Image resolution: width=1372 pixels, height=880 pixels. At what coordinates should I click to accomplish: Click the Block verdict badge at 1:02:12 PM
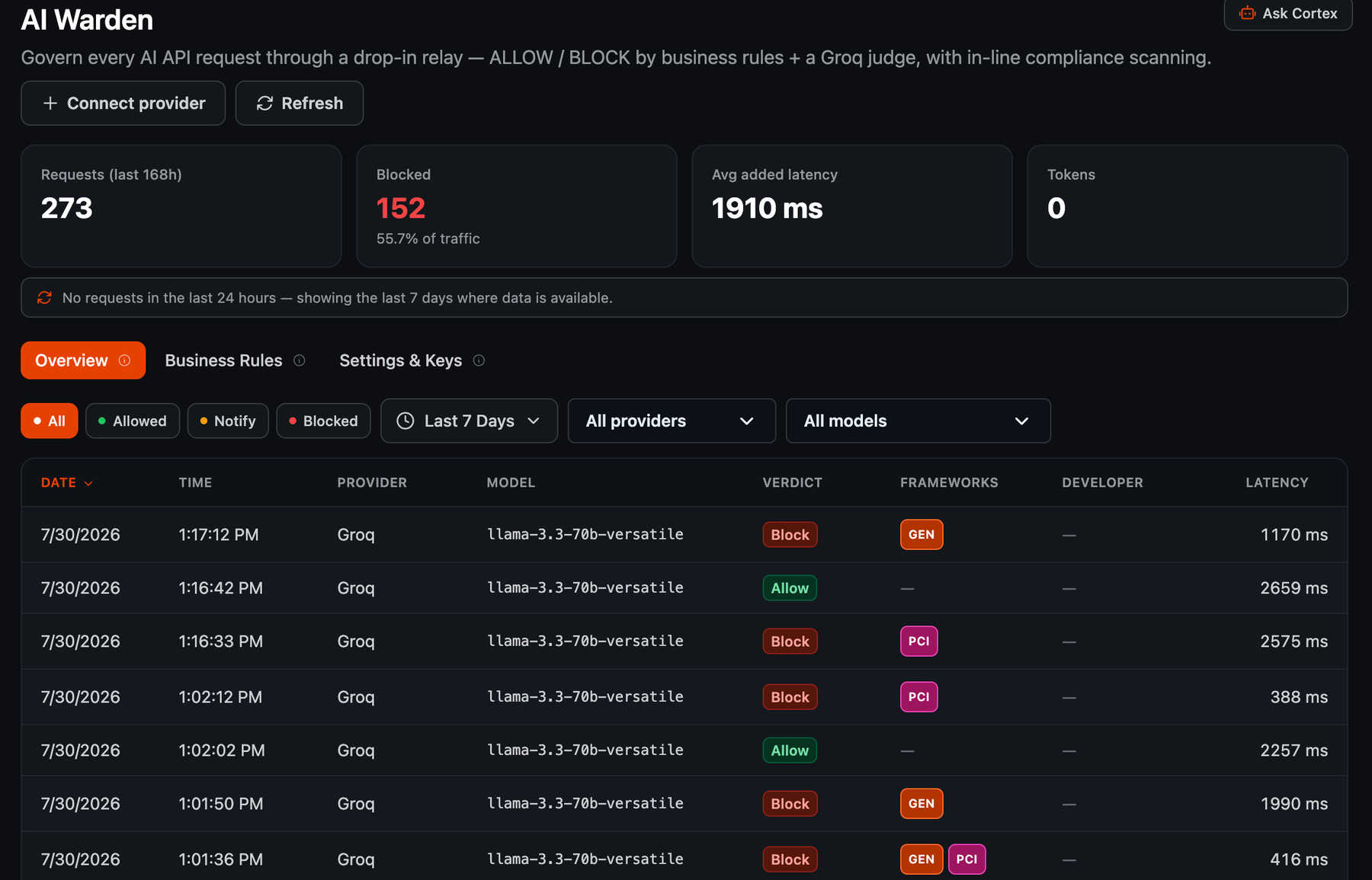click(790, 696)
